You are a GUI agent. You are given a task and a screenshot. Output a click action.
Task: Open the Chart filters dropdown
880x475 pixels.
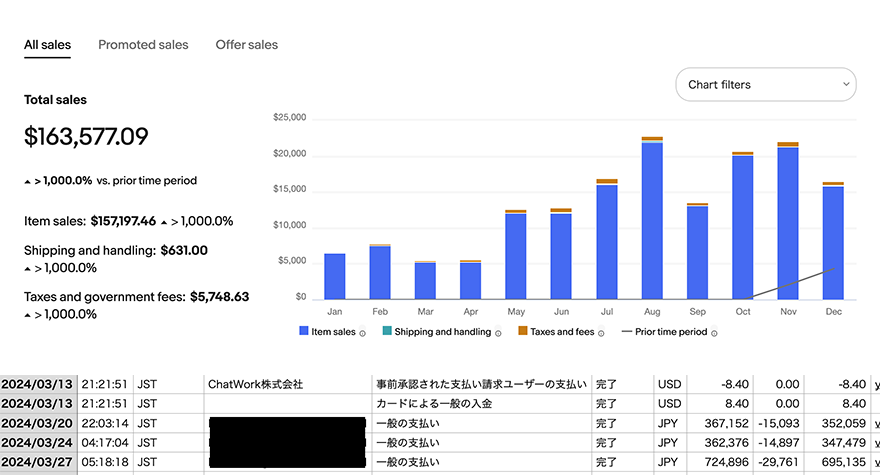tap(766, 85)
